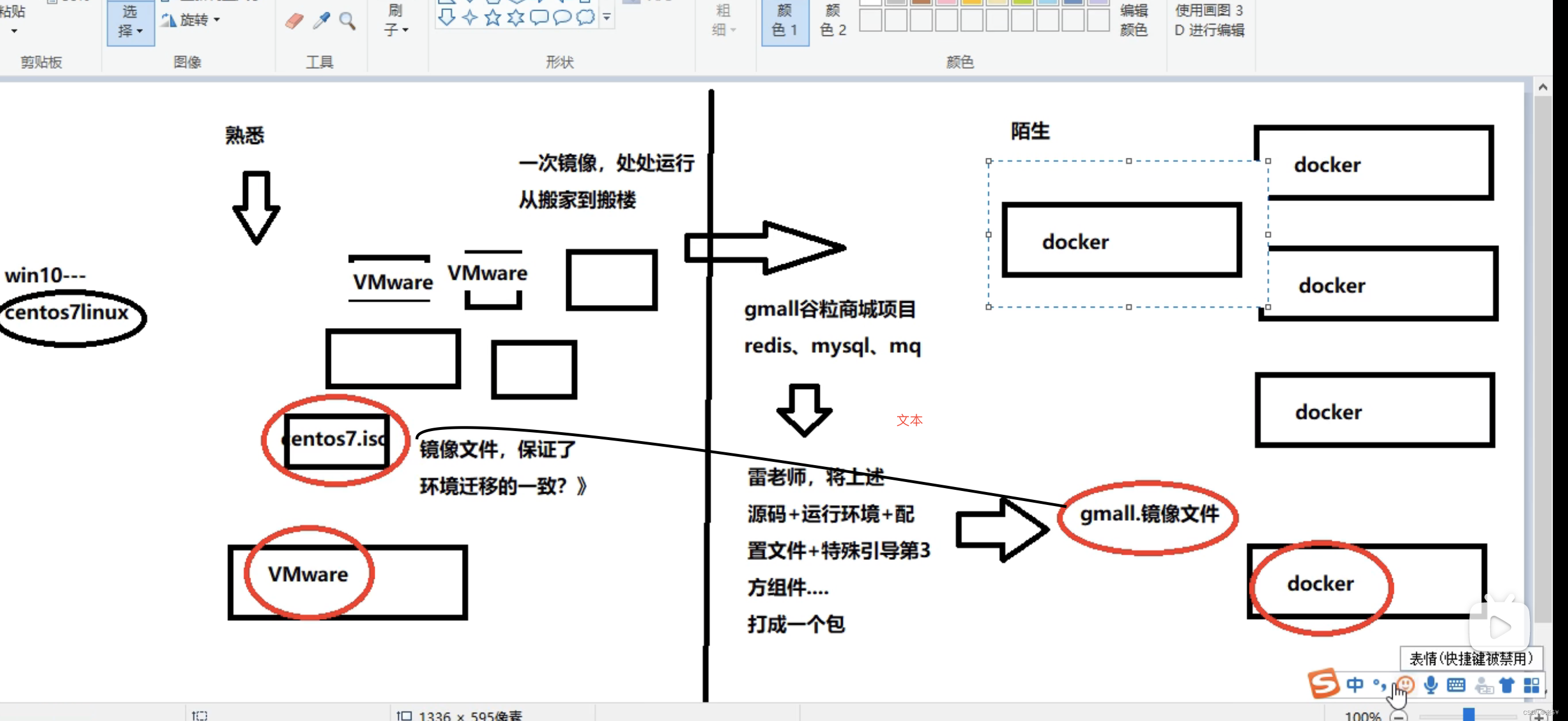Click the red 文本 text on canvas
Image resolution: width=1568 pixels, height=721 pixels.
coord(909,420)
